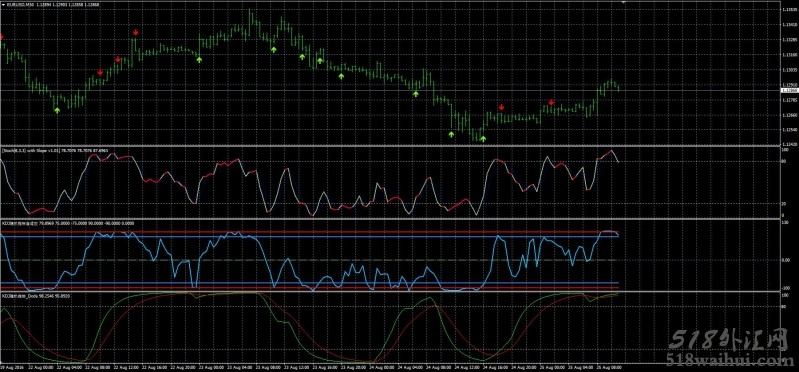Select the red sell arrow after the price bottom
Viewport: 799px width, 372px height.
[x=501, y=107]
